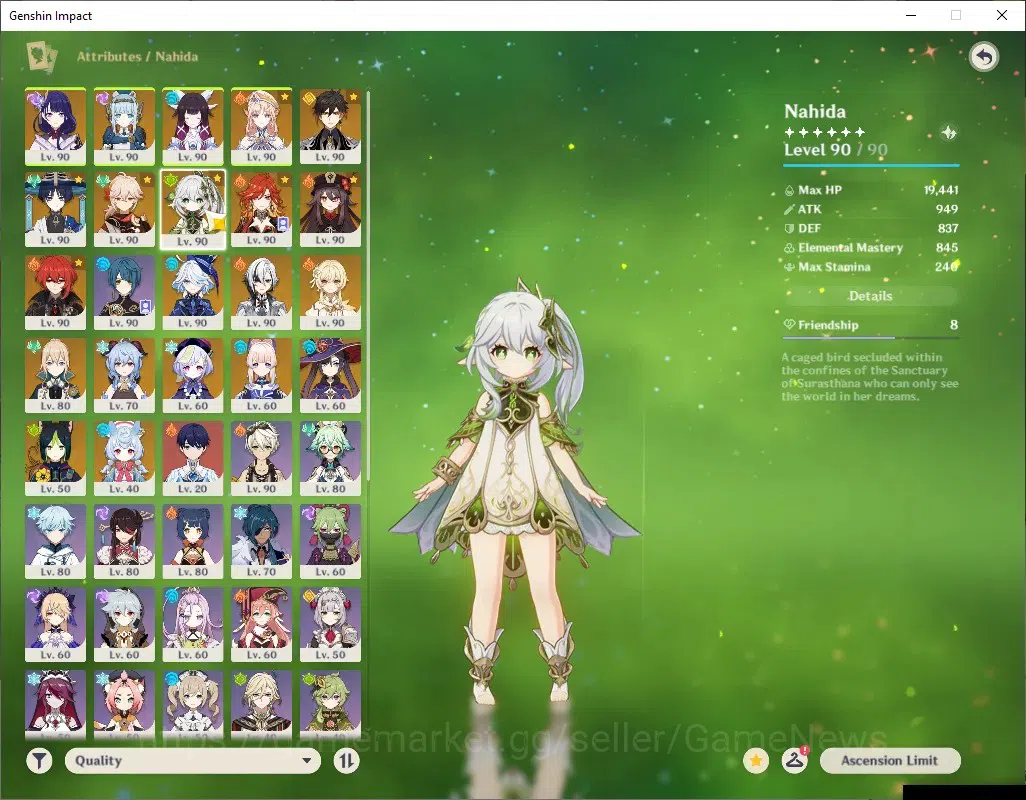Expand the Quality sort dropdown

coord(193,761)
